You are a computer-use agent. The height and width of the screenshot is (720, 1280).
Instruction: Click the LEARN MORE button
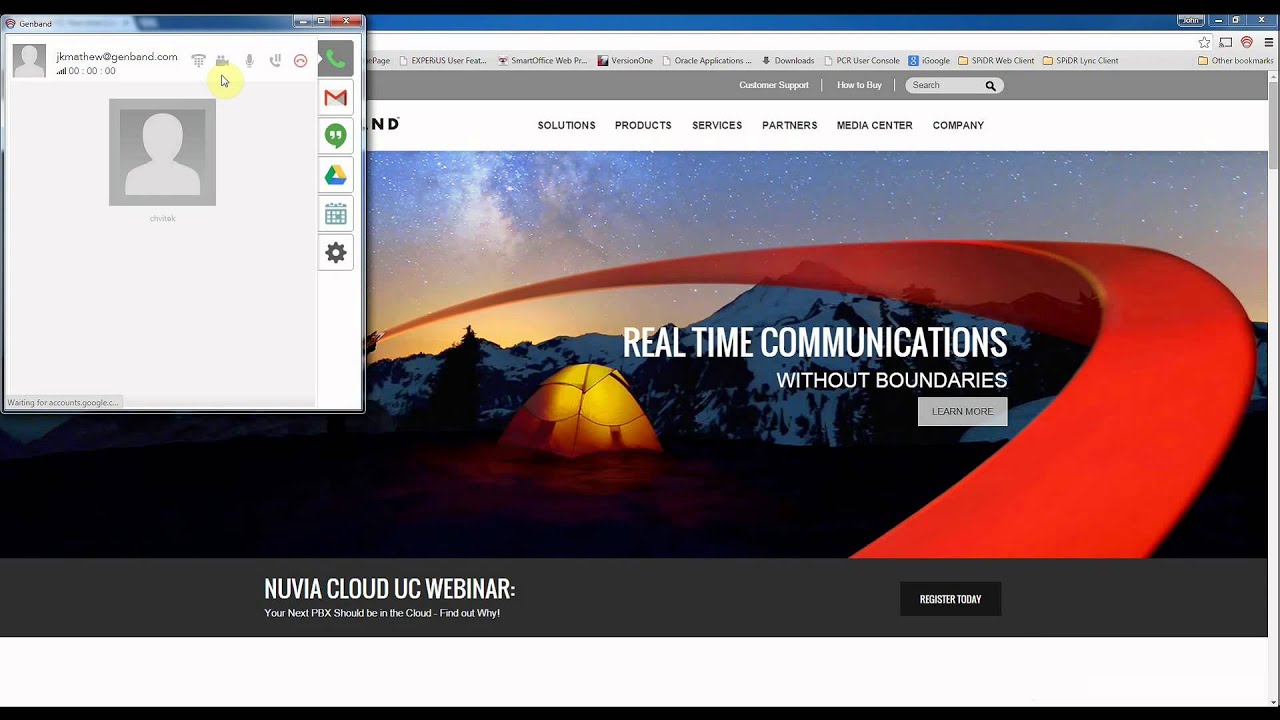click(x=963, y=411)
